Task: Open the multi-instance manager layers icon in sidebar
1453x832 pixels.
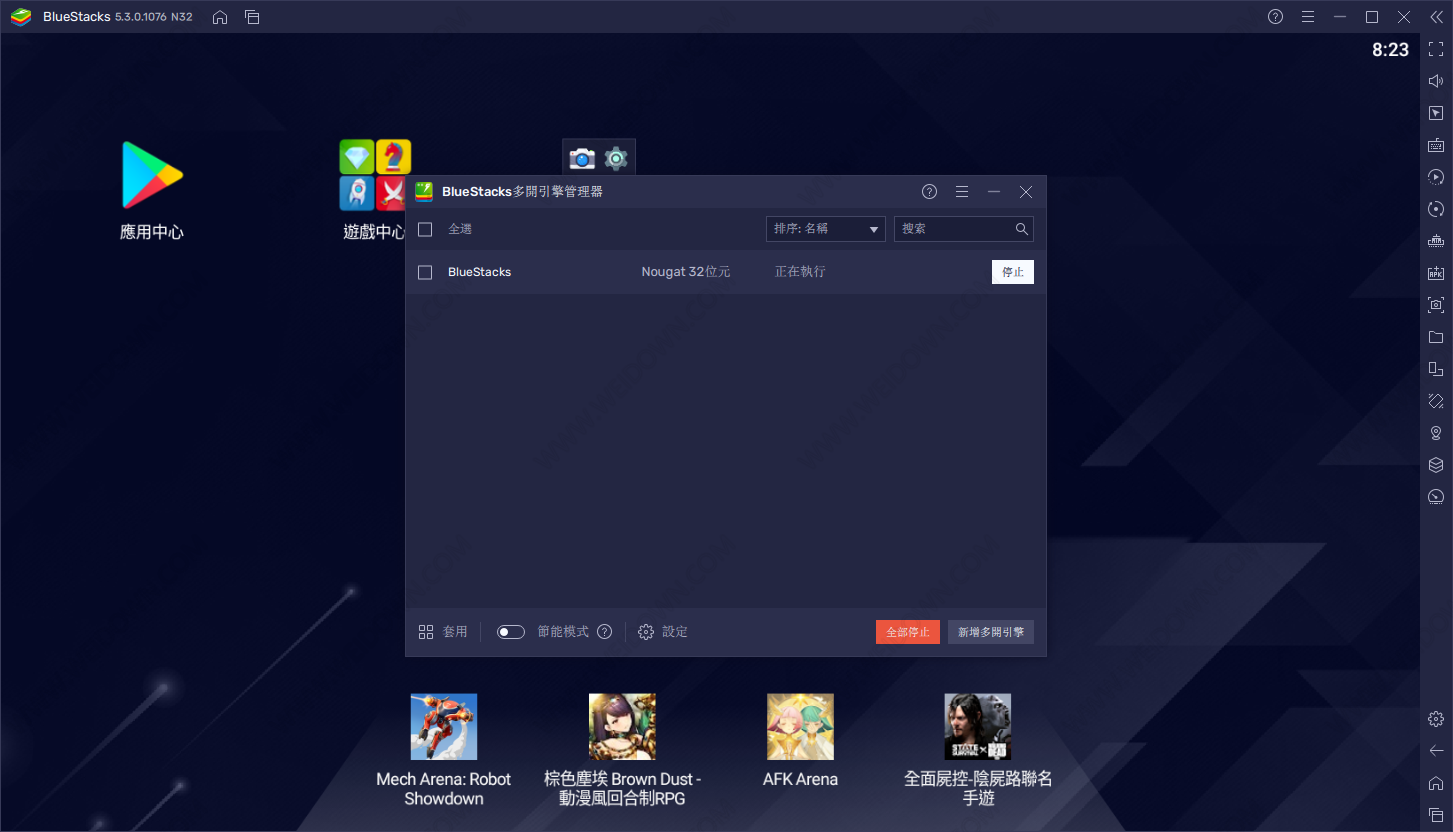Action: click(x=1436, y=465)
